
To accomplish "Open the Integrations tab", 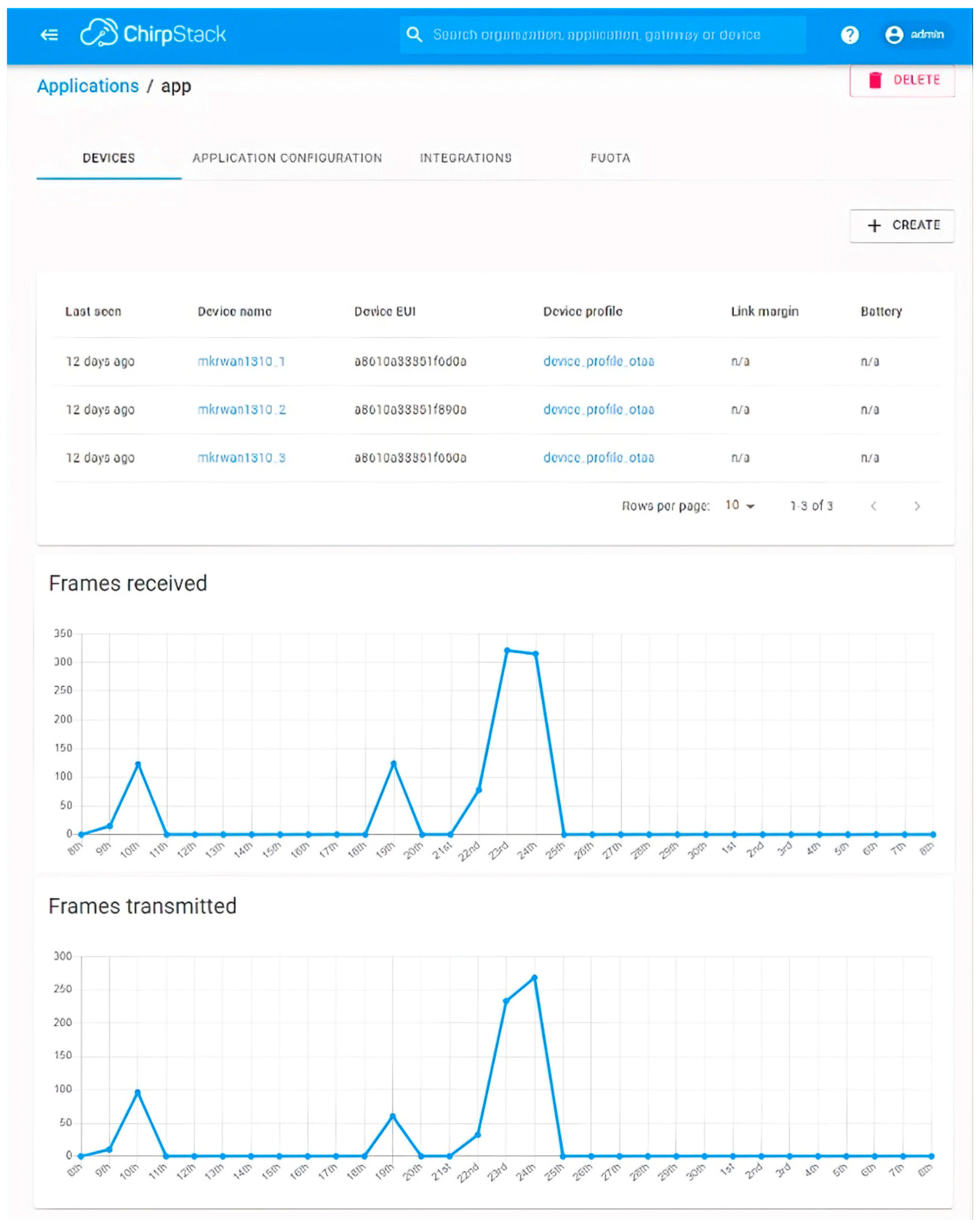I will 465,158.
